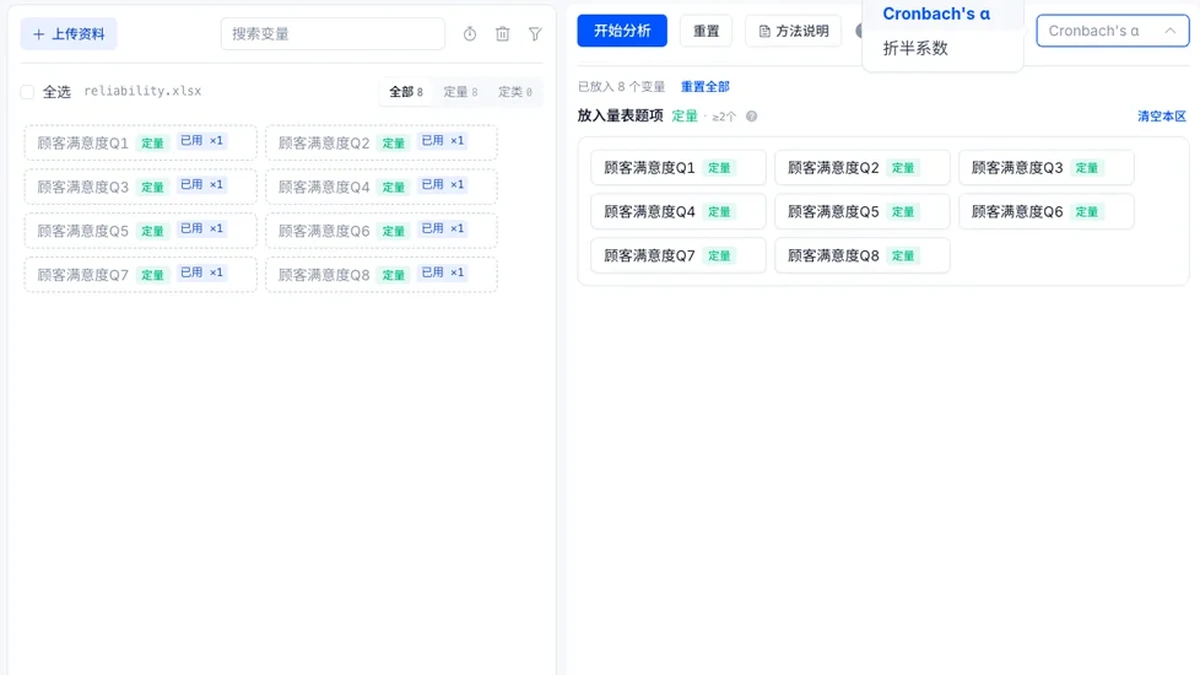
Task: Click the 重置 button
Action: pos(706,31)
